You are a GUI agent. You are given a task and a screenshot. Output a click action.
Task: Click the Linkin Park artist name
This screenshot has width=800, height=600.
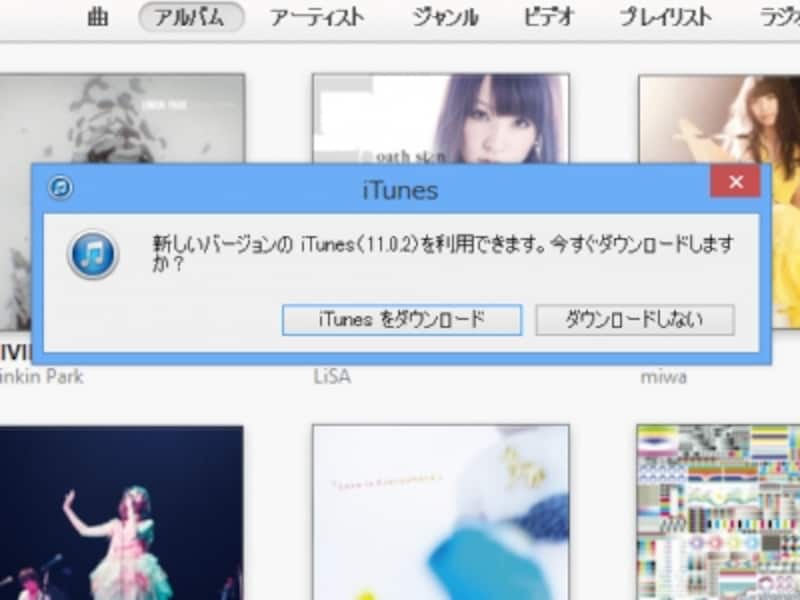pos(41,377)
